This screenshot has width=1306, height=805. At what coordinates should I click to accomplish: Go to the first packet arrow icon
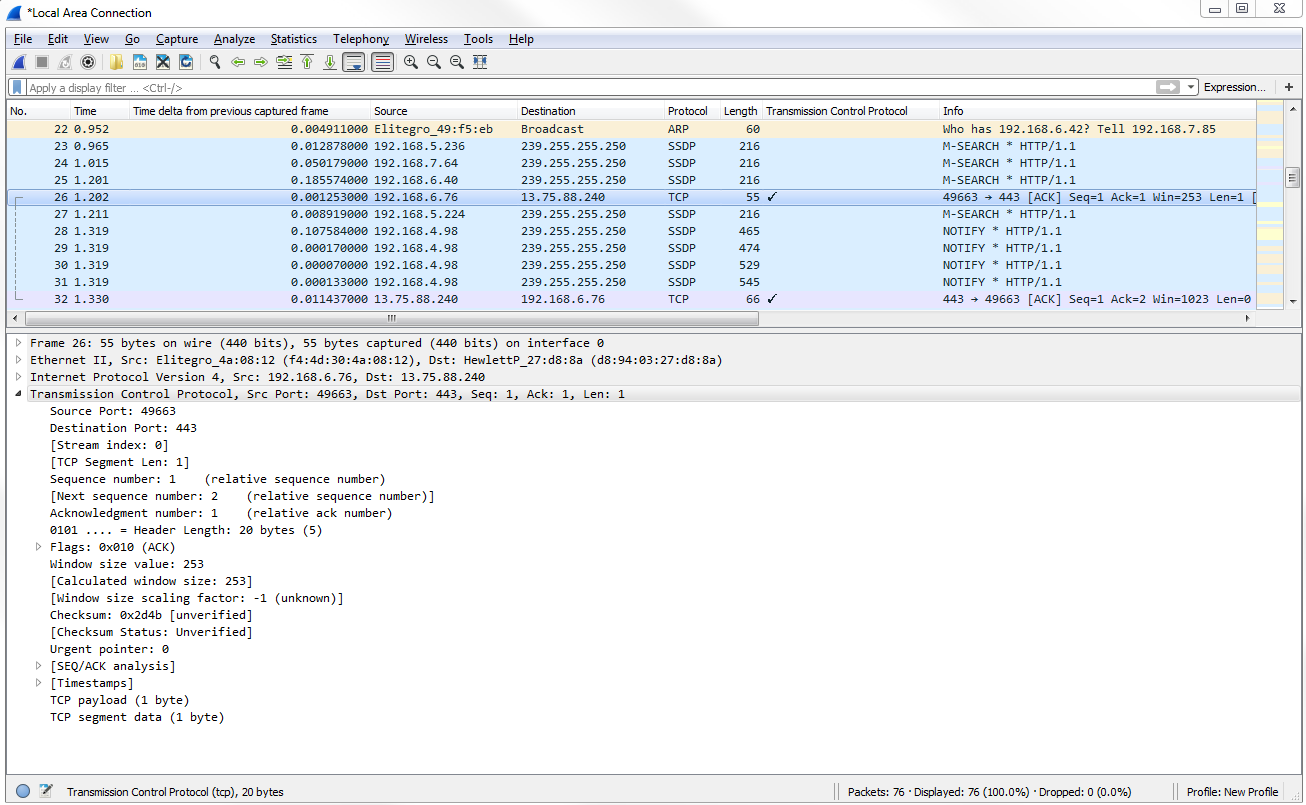(x=307, y=62)
